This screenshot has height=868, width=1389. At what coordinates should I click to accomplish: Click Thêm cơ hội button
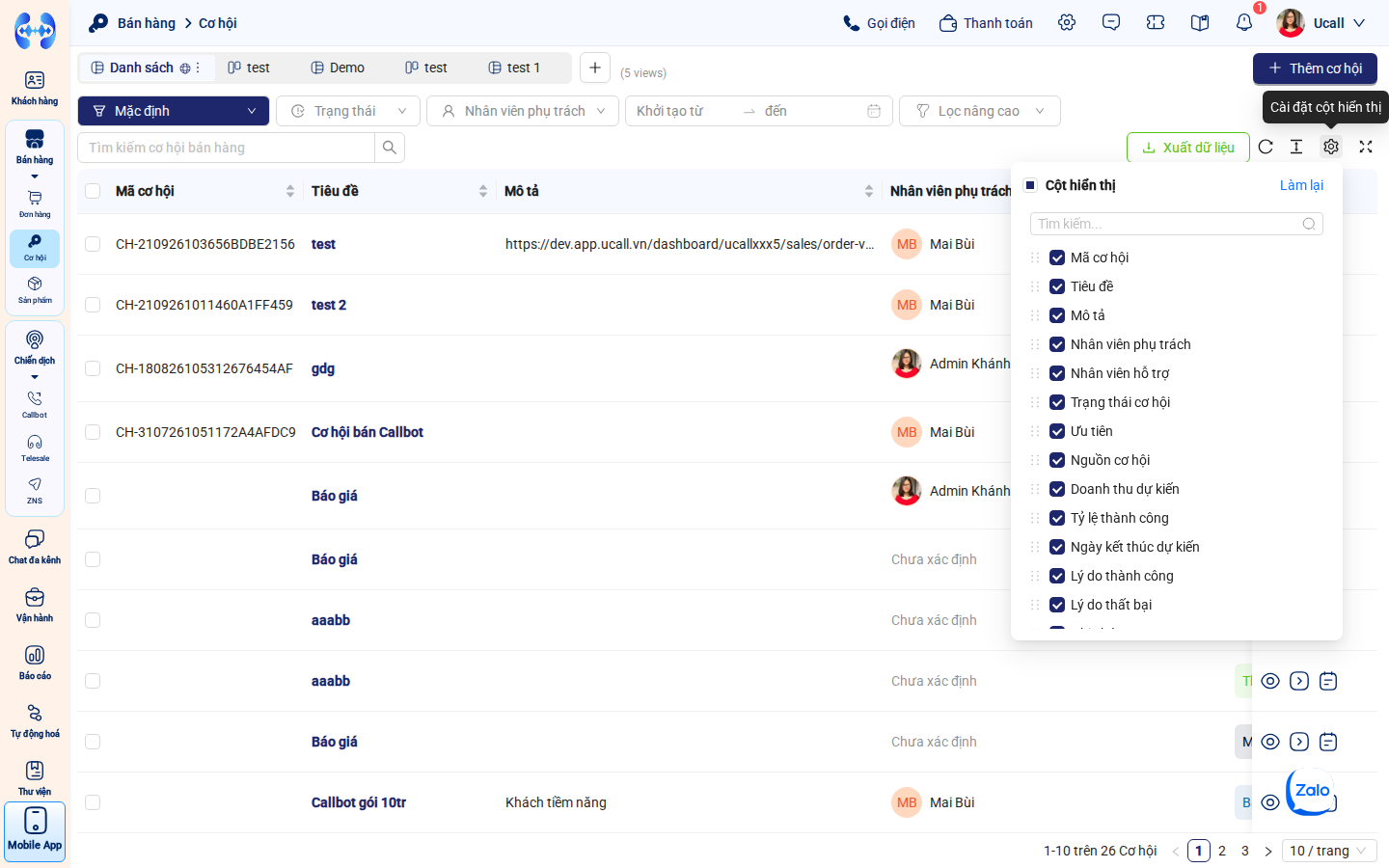tap(1315, 68)
